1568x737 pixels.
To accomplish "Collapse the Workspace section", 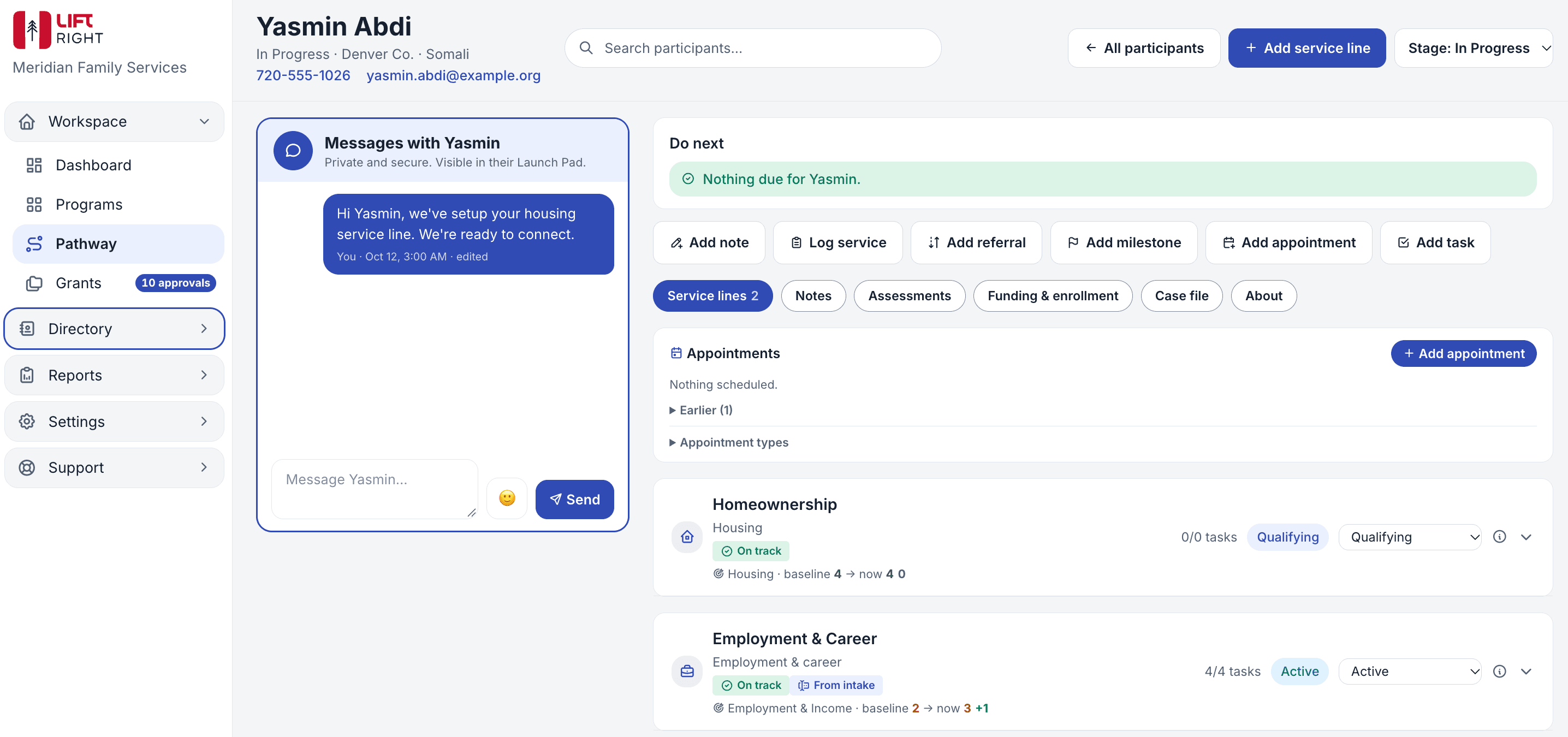I will pos(115,122).
